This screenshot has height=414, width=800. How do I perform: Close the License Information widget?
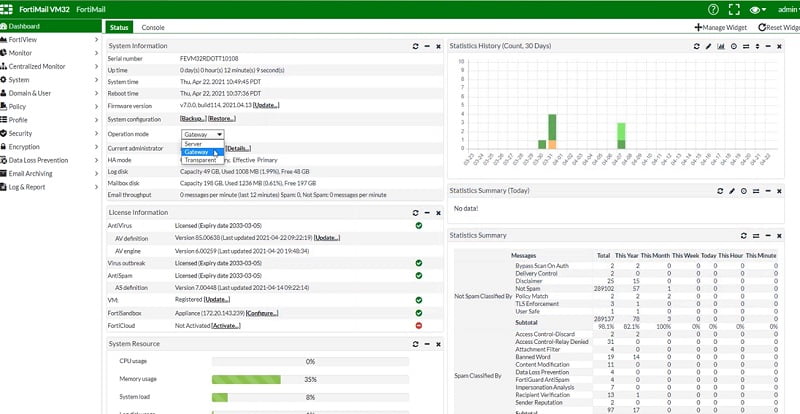[438, 213]
